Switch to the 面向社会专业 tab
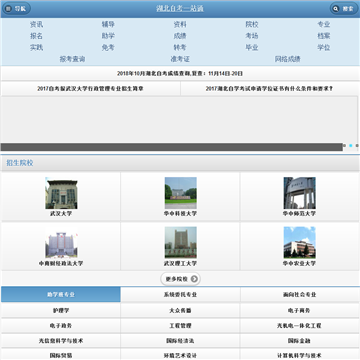The width and height of the screenshot is (360, 360). 300,295
